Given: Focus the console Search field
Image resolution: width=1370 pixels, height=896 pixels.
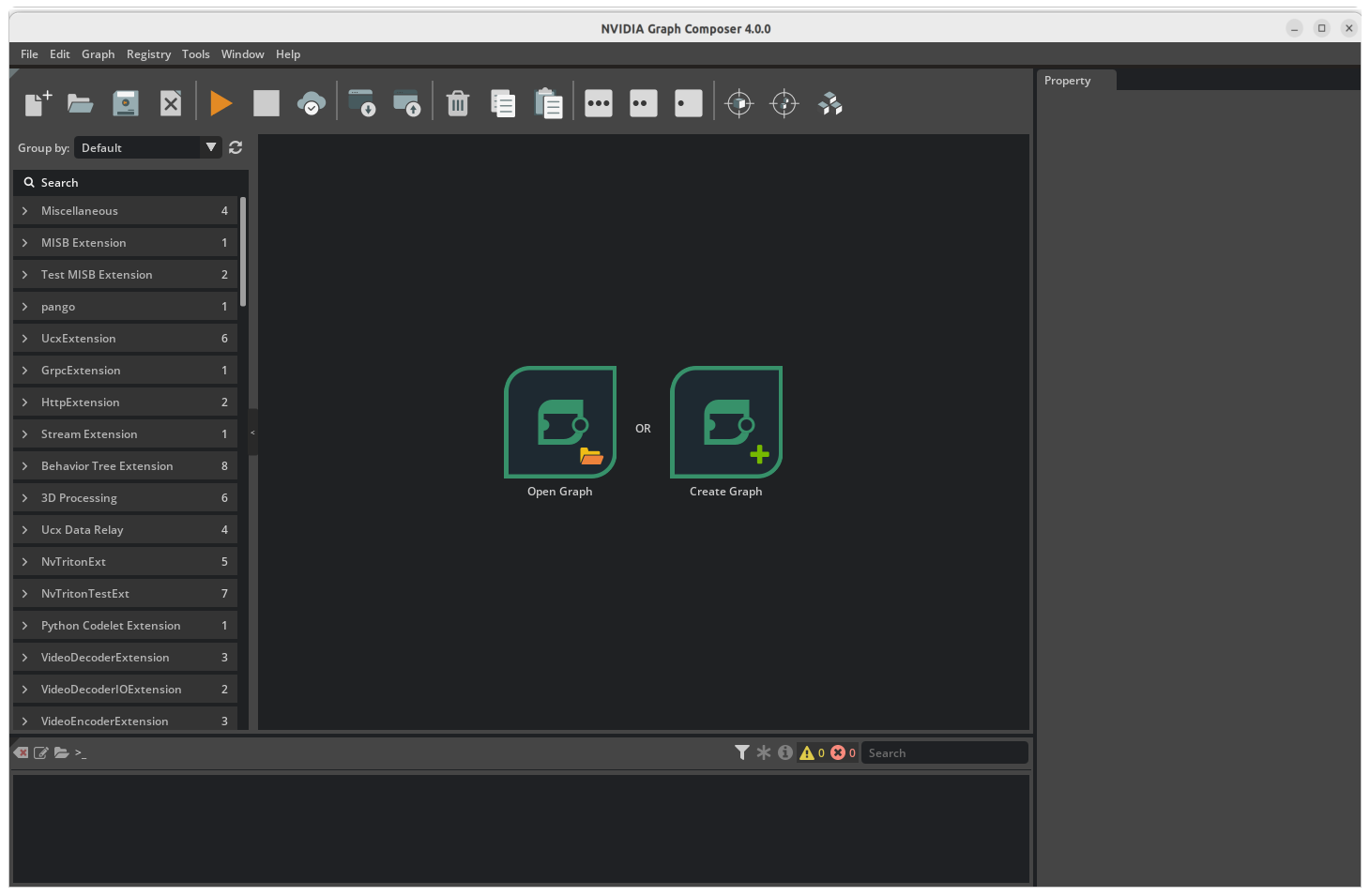Looking at the screenshot, I should [x=944, y=752].
